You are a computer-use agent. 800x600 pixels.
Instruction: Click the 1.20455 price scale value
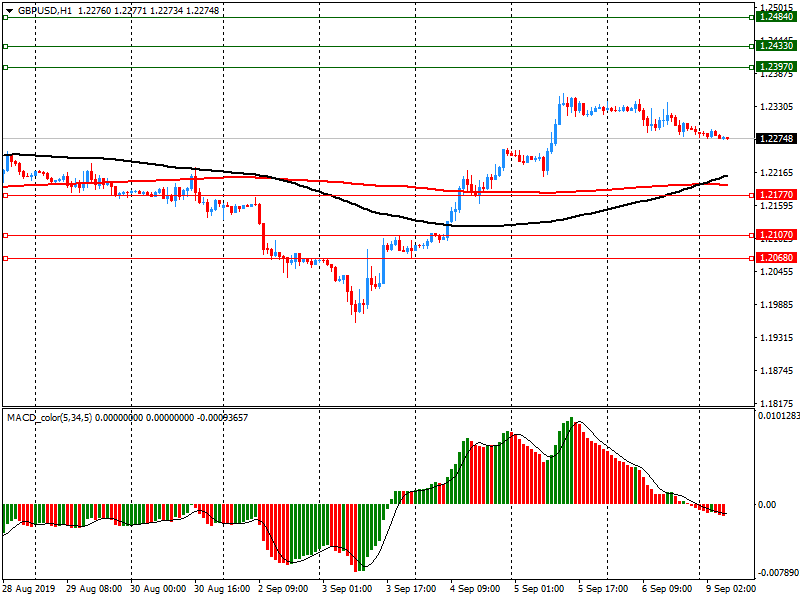click(777, 272)
